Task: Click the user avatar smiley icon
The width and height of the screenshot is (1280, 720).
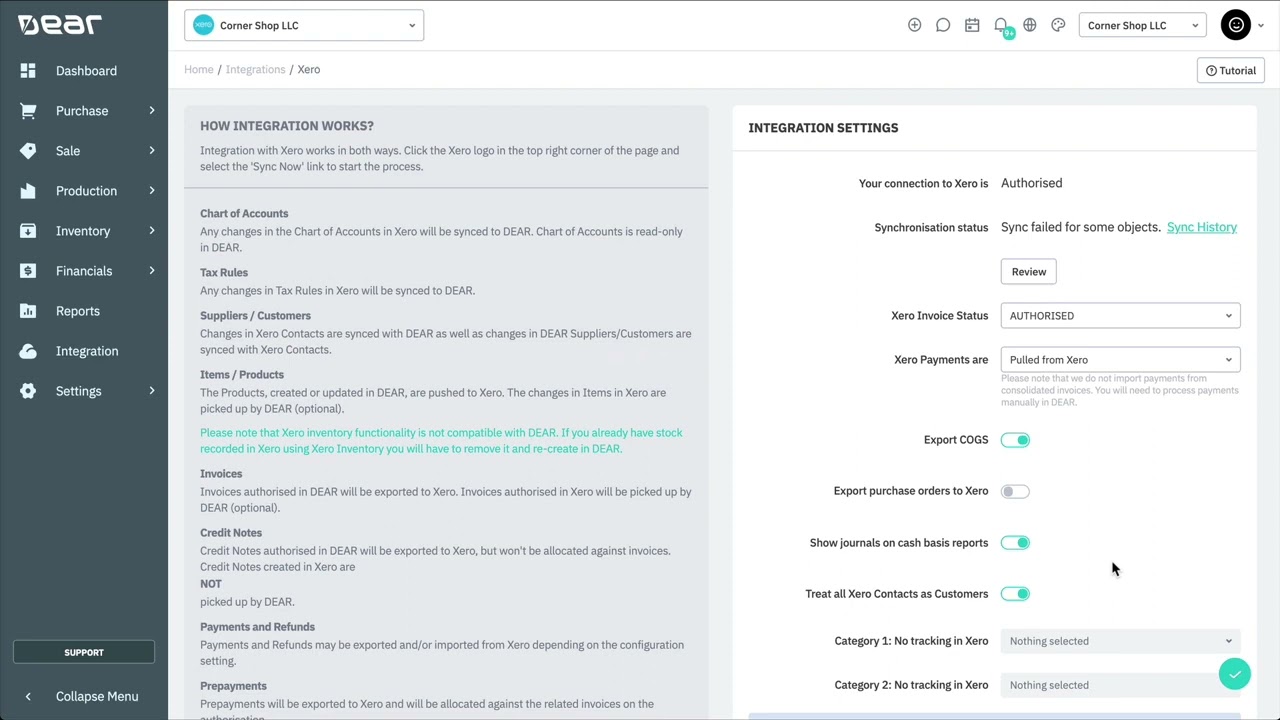Action: tap(1236, 25)
